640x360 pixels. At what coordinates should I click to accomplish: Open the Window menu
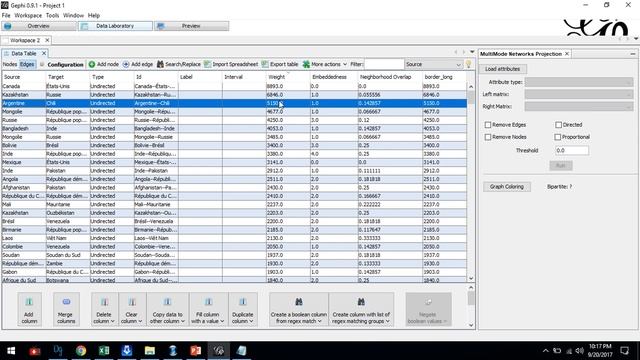(73, 16)
